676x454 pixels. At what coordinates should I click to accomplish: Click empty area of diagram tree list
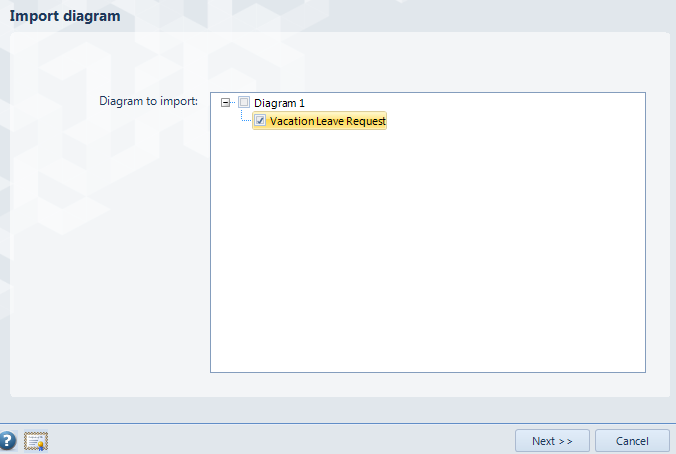pos(428,250)
